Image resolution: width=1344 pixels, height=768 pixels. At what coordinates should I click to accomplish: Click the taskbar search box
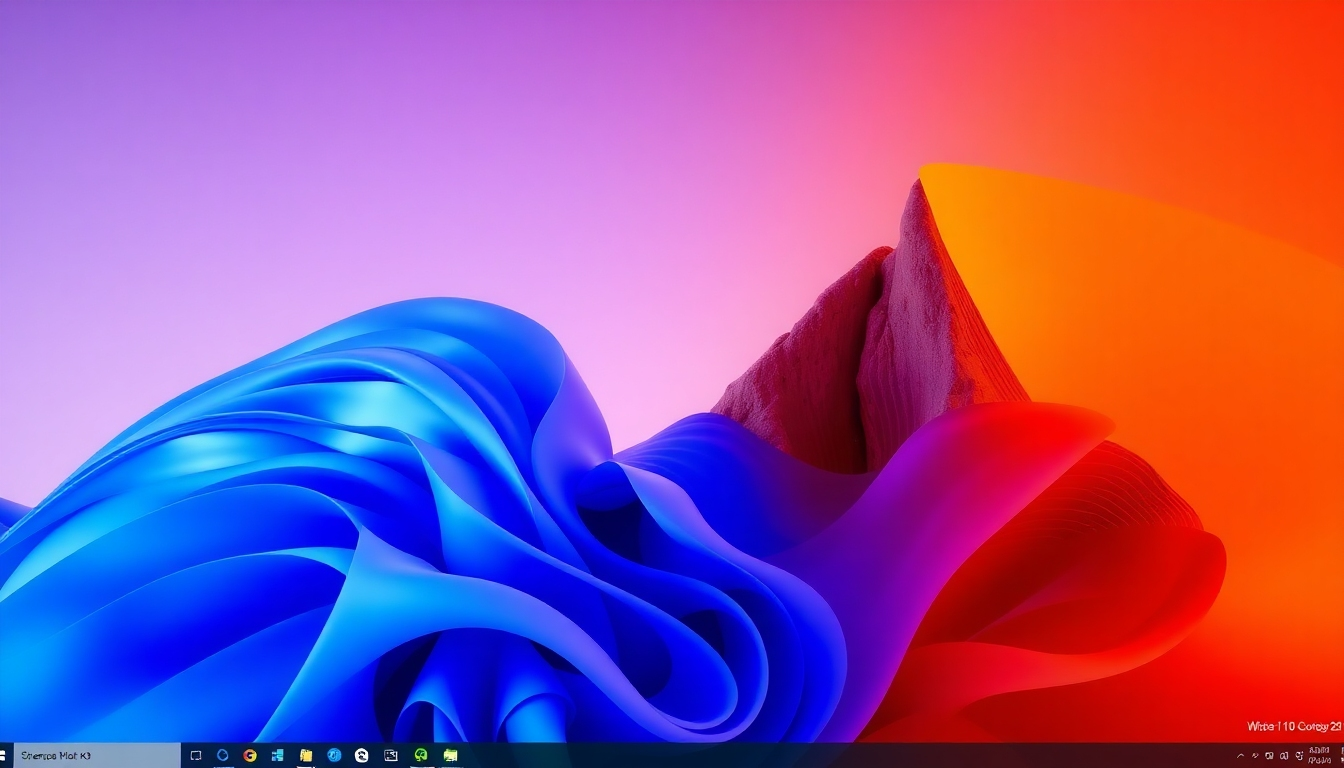coord(96,755)
